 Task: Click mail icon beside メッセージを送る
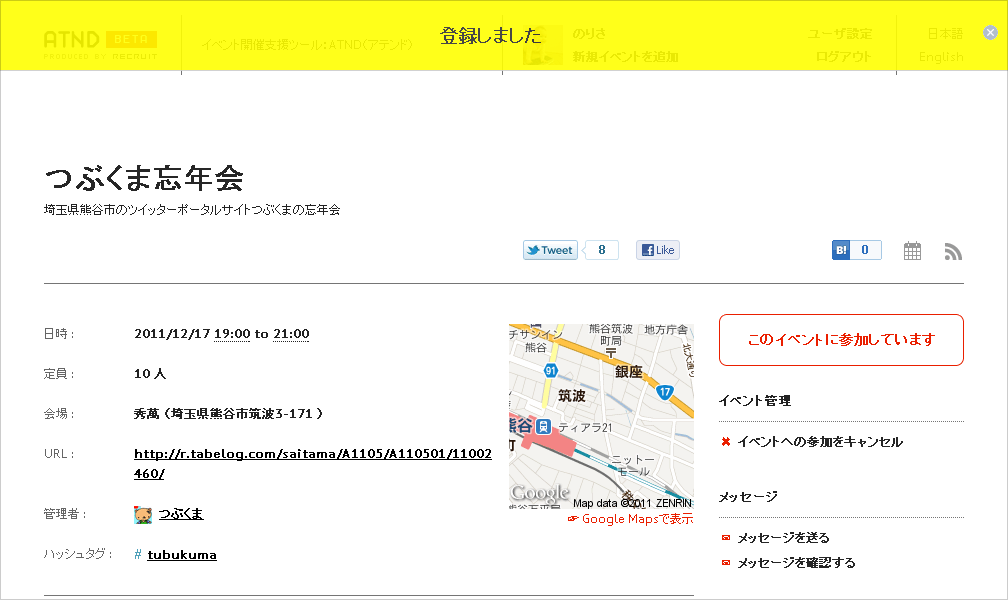(x=726, y=538)
